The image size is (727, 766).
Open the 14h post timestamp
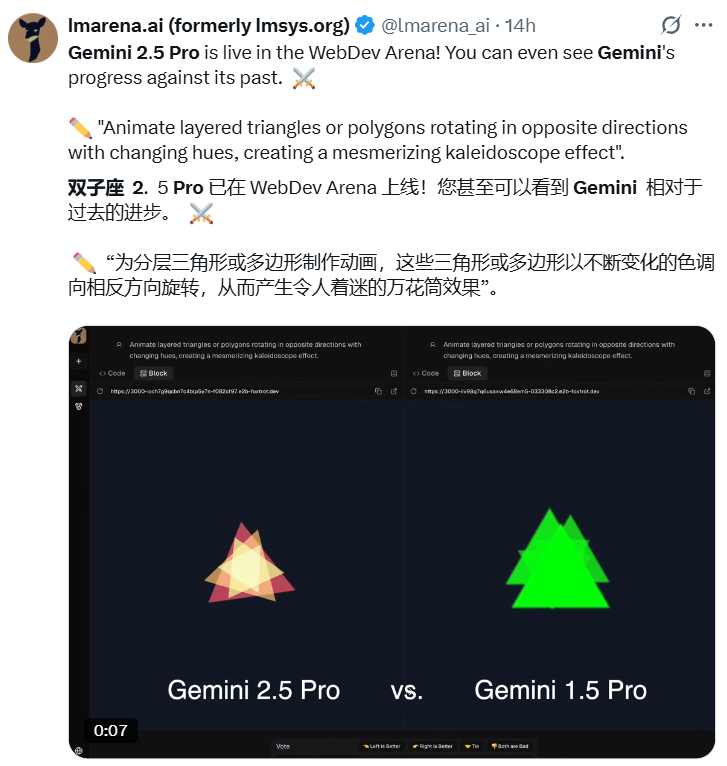click(x=520, y=25)
